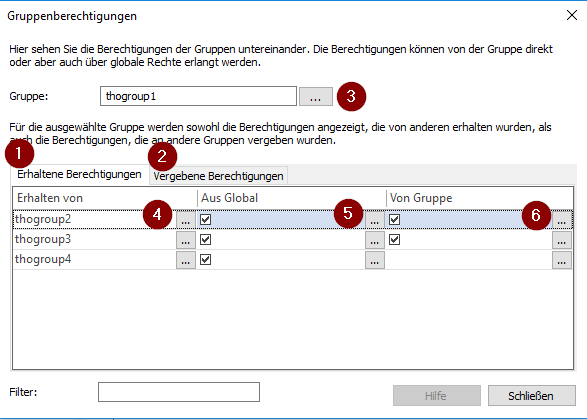Open group browse button next to thogroup1

point(316,97)
